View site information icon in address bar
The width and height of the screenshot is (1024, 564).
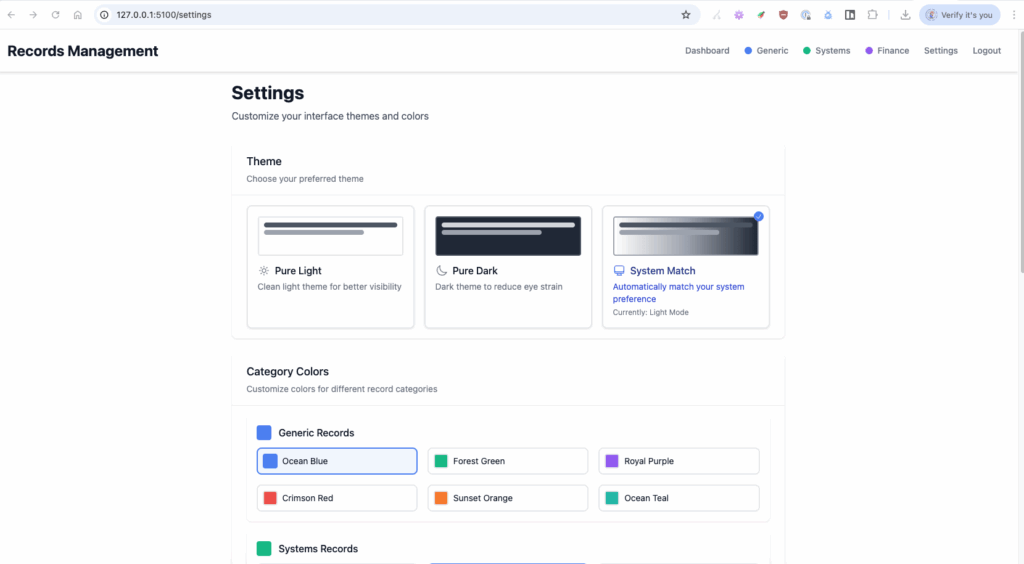[104, 15]
